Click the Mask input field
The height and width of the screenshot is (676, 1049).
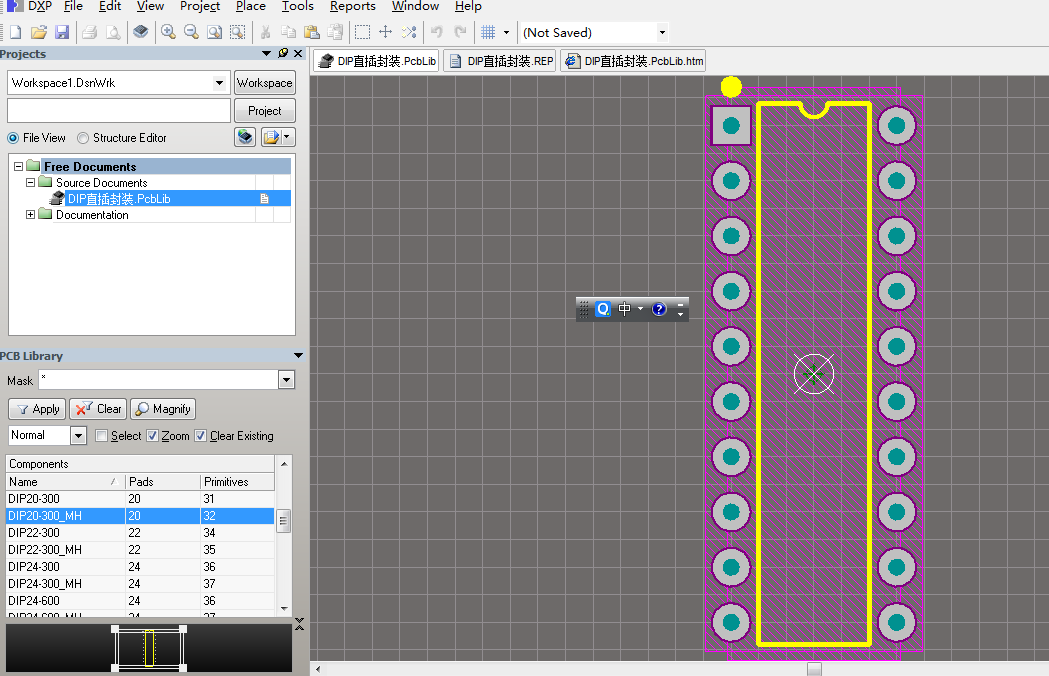158,380
